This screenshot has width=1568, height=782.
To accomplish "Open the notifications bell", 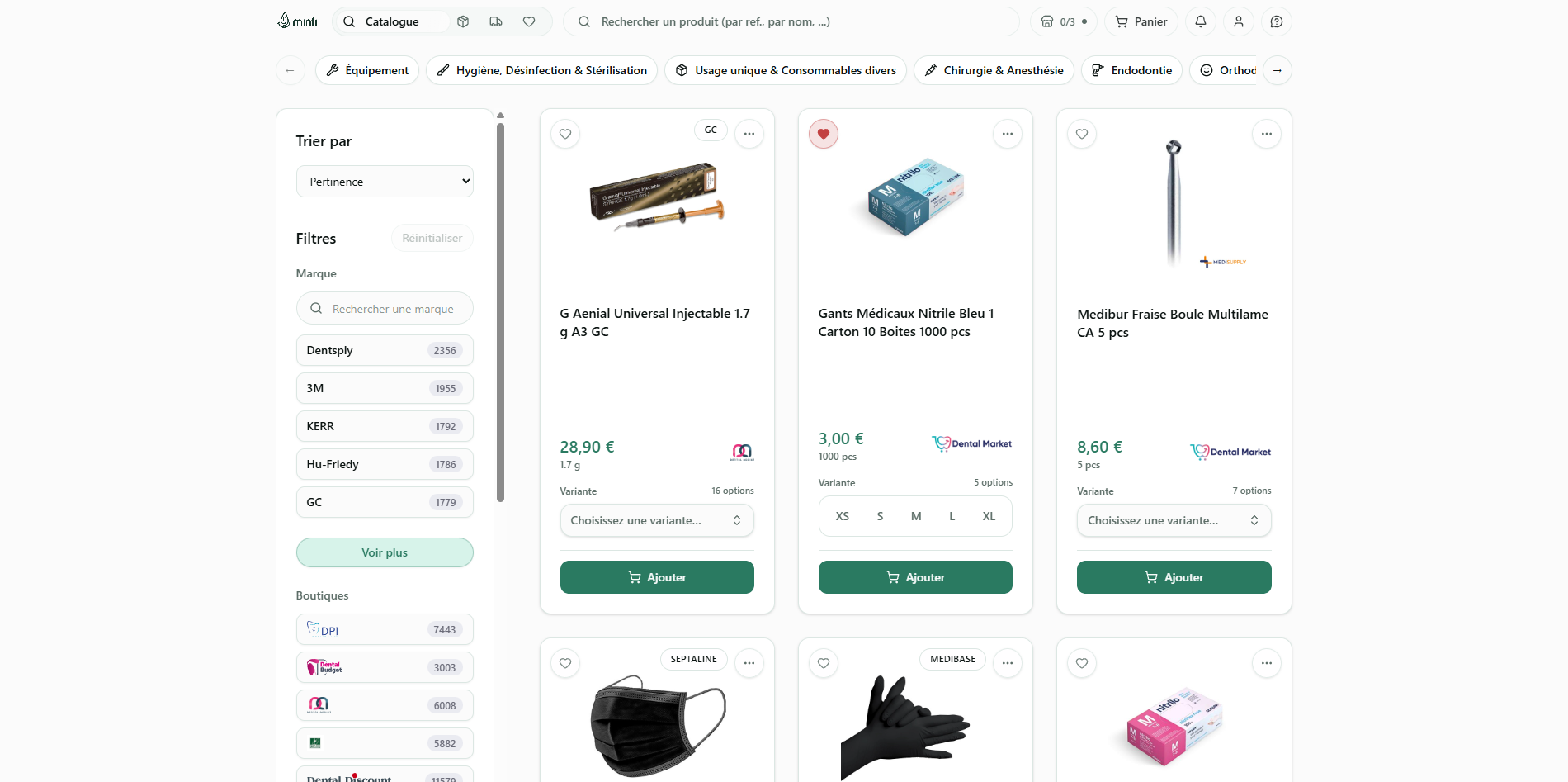I will coord(1201,21).
